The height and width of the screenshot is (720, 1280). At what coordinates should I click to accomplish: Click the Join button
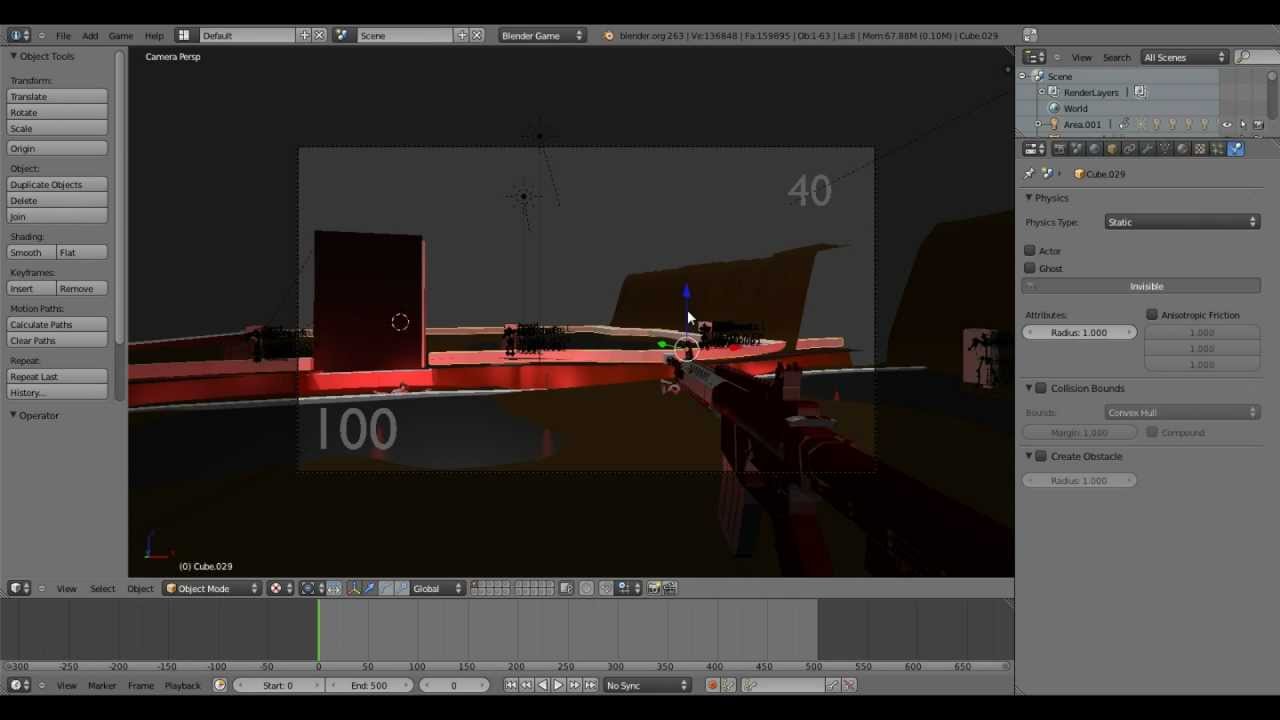pos(57,216)
